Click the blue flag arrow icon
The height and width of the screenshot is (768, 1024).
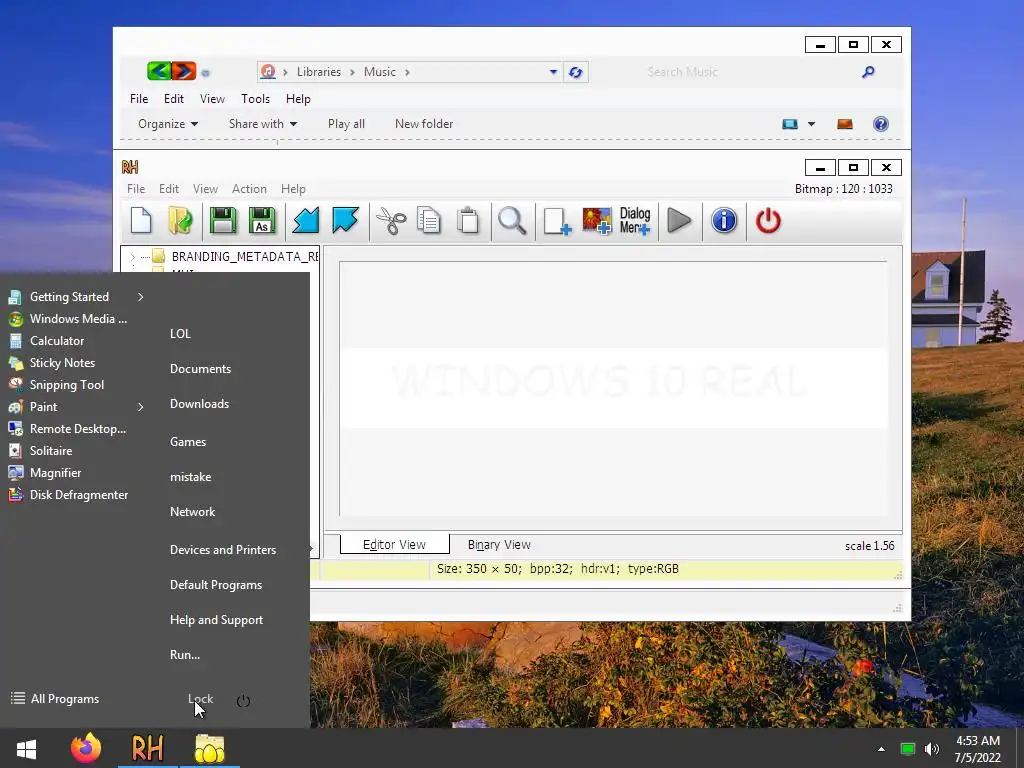tap(345, 220)
